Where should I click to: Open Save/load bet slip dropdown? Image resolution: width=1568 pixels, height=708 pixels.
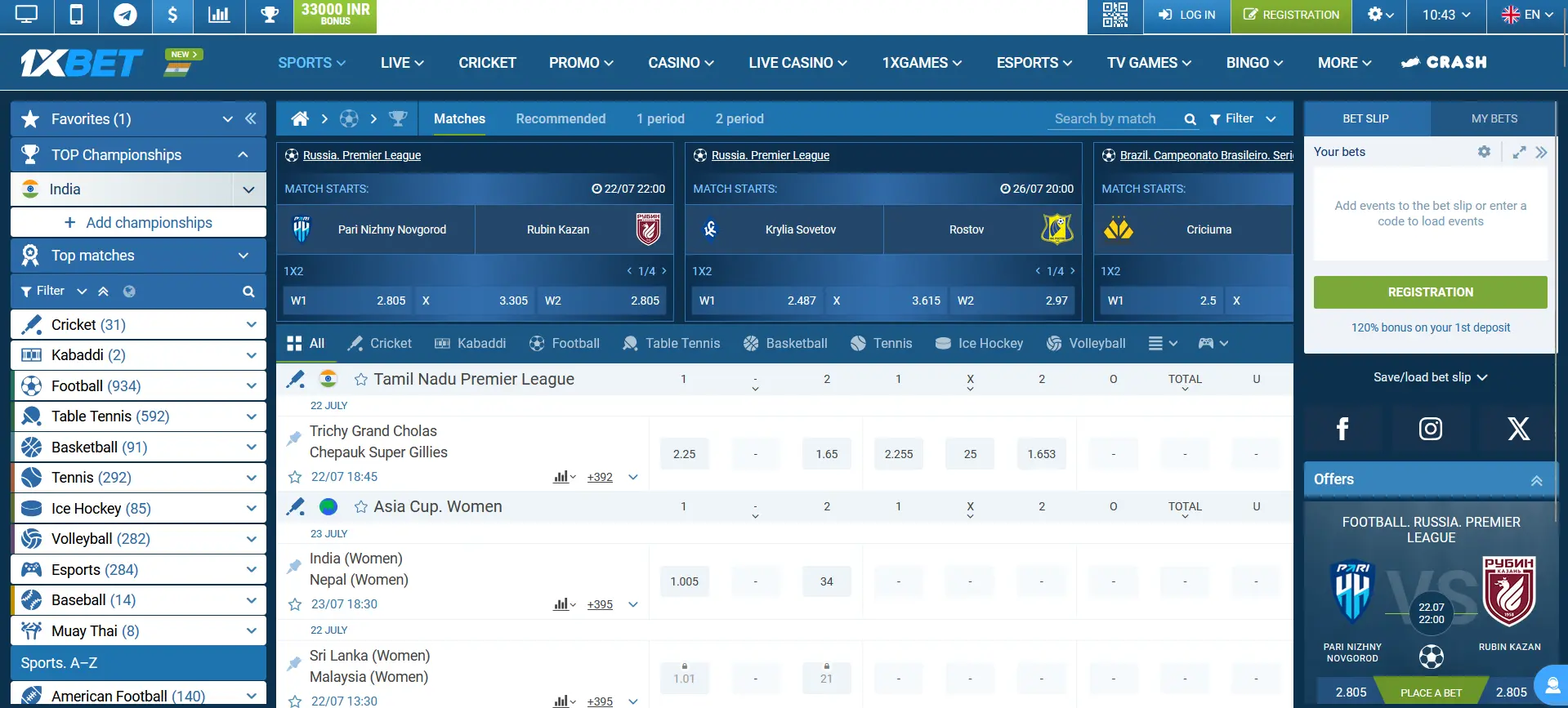tap(1430, 377)
